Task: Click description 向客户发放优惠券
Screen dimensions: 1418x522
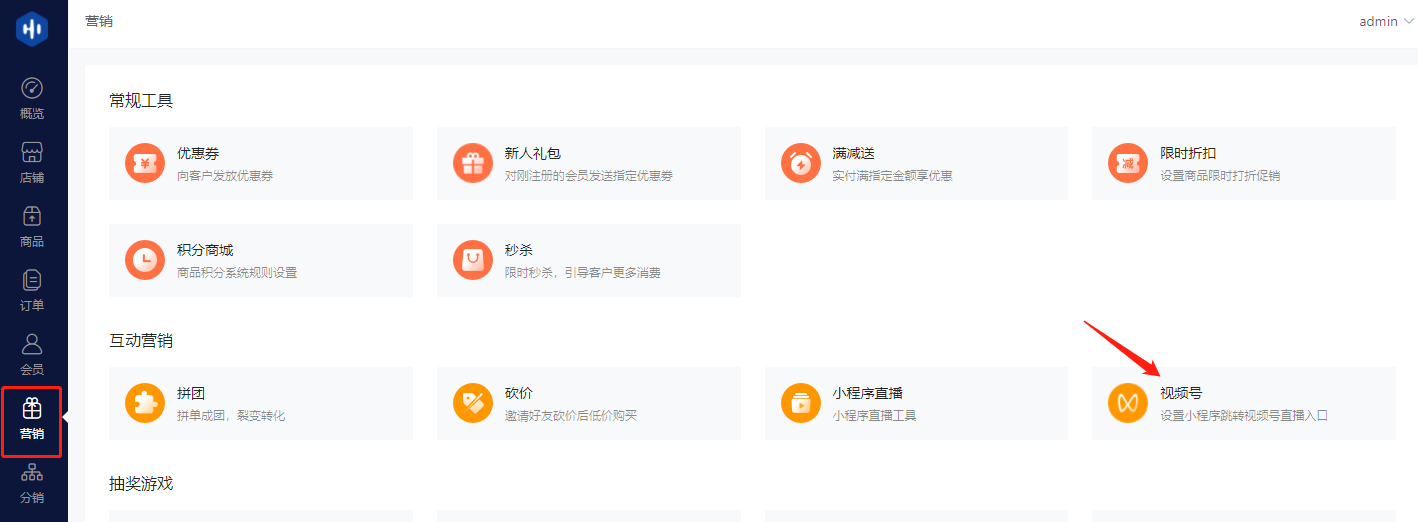Action: pos(225,176)
